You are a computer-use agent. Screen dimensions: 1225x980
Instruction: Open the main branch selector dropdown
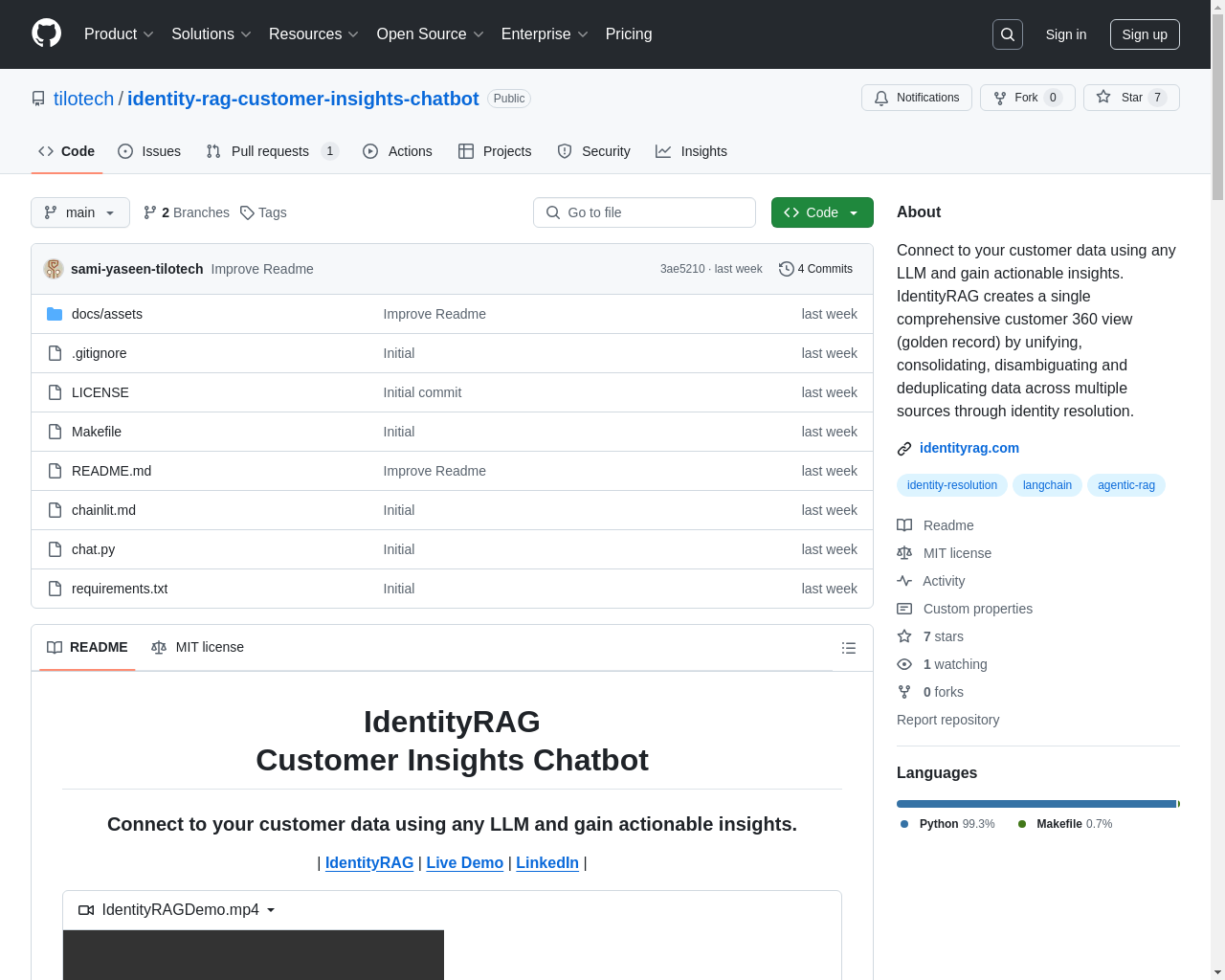tap(80, 212)
